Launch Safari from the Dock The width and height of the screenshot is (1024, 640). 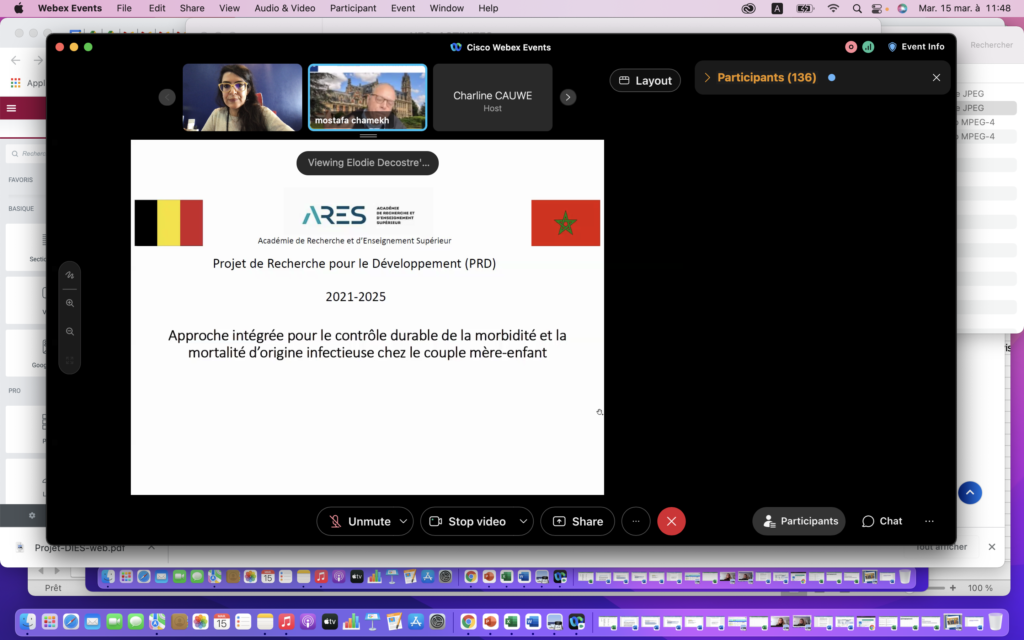point(71,621)
